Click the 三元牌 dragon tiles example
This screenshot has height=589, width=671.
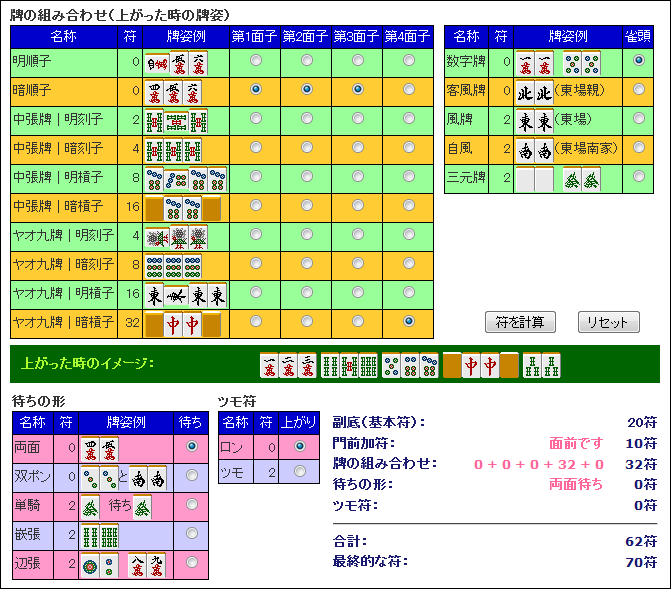tap(558, 179)
